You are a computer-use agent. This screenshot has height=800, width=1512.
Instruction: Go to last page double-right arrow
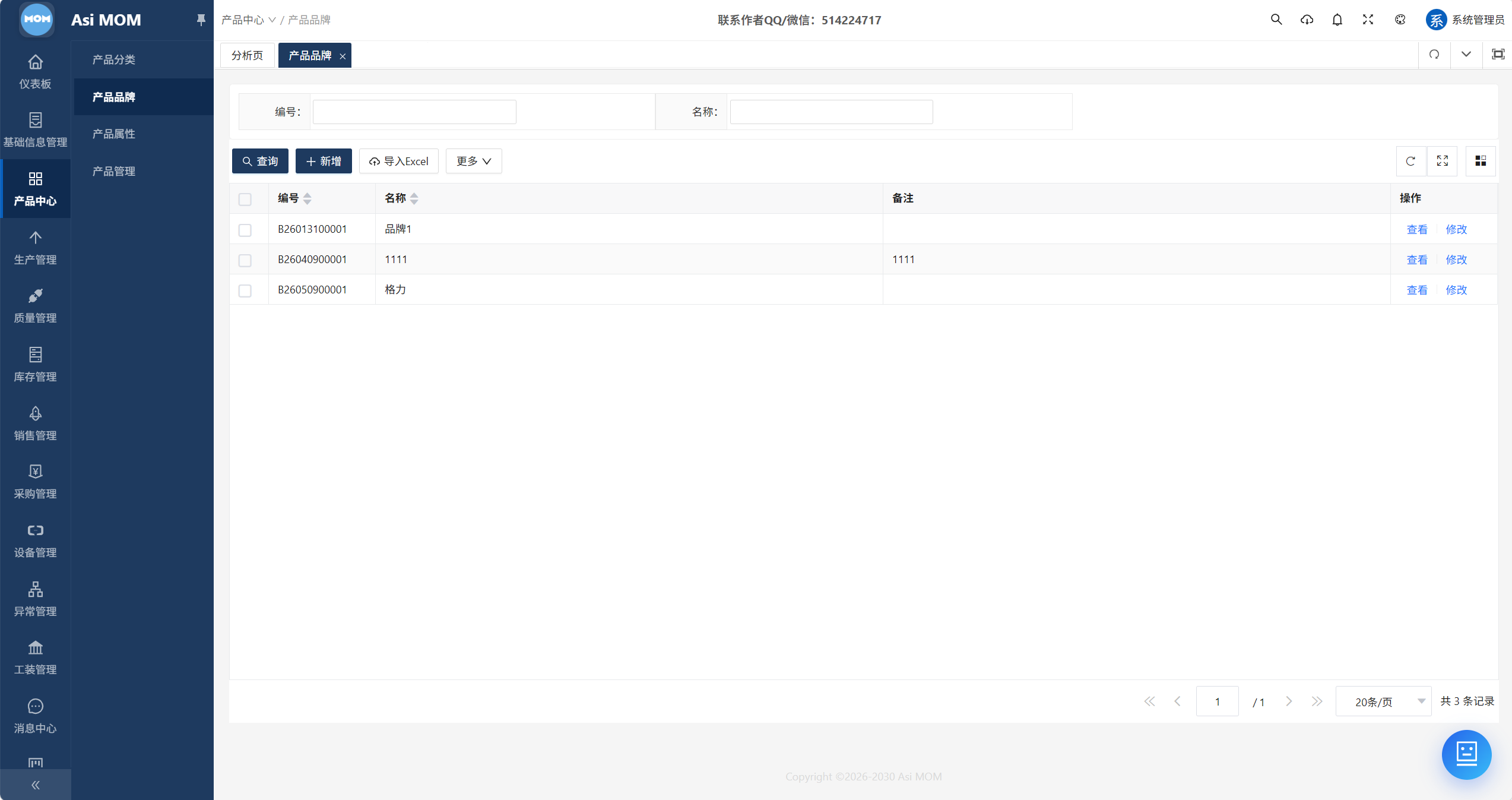tap(1317, 701)
